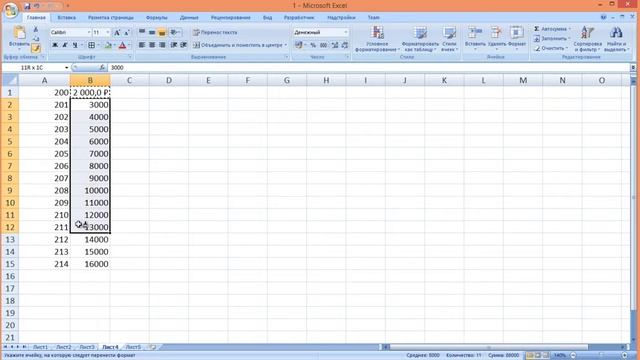
Task: Save workbook from quick access toolbar
Action: tap(27, 6)
